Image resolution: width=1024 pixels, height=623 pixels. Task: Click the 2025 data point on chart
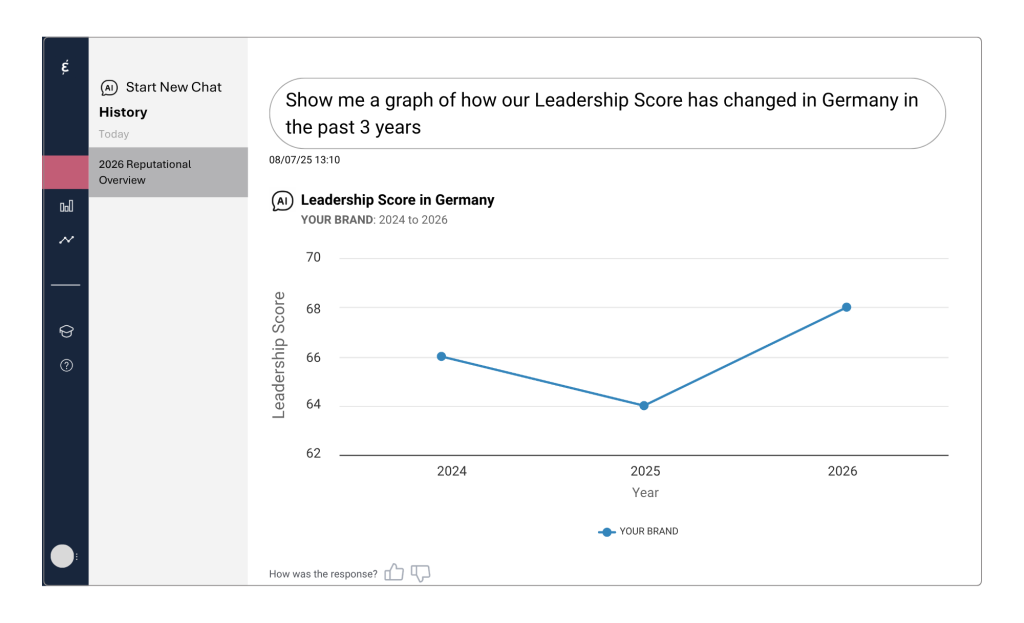pos(644,405)
